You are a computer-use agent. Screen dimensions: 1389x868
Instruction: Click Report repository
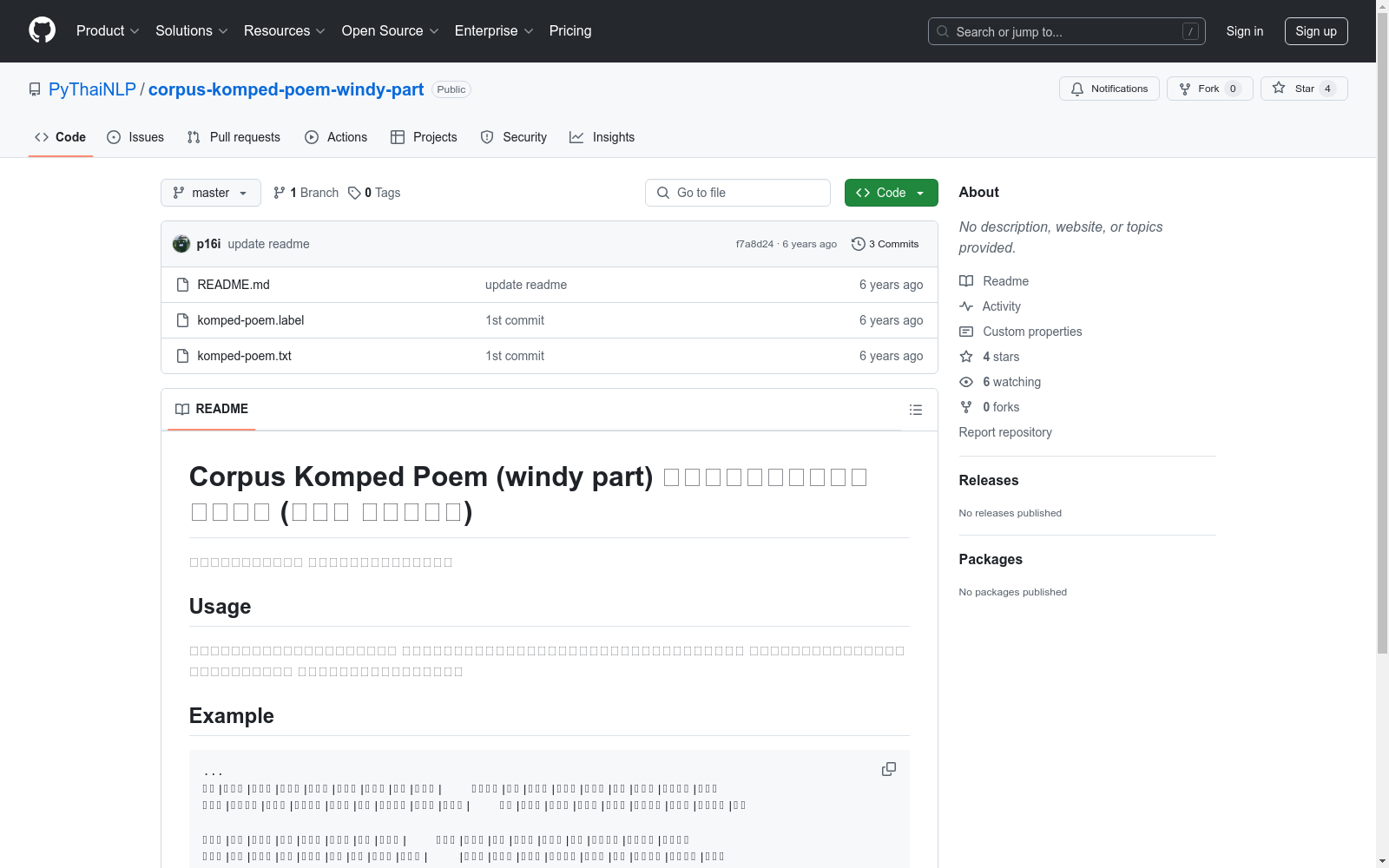pyautogui.click(x=1005, y=432)
